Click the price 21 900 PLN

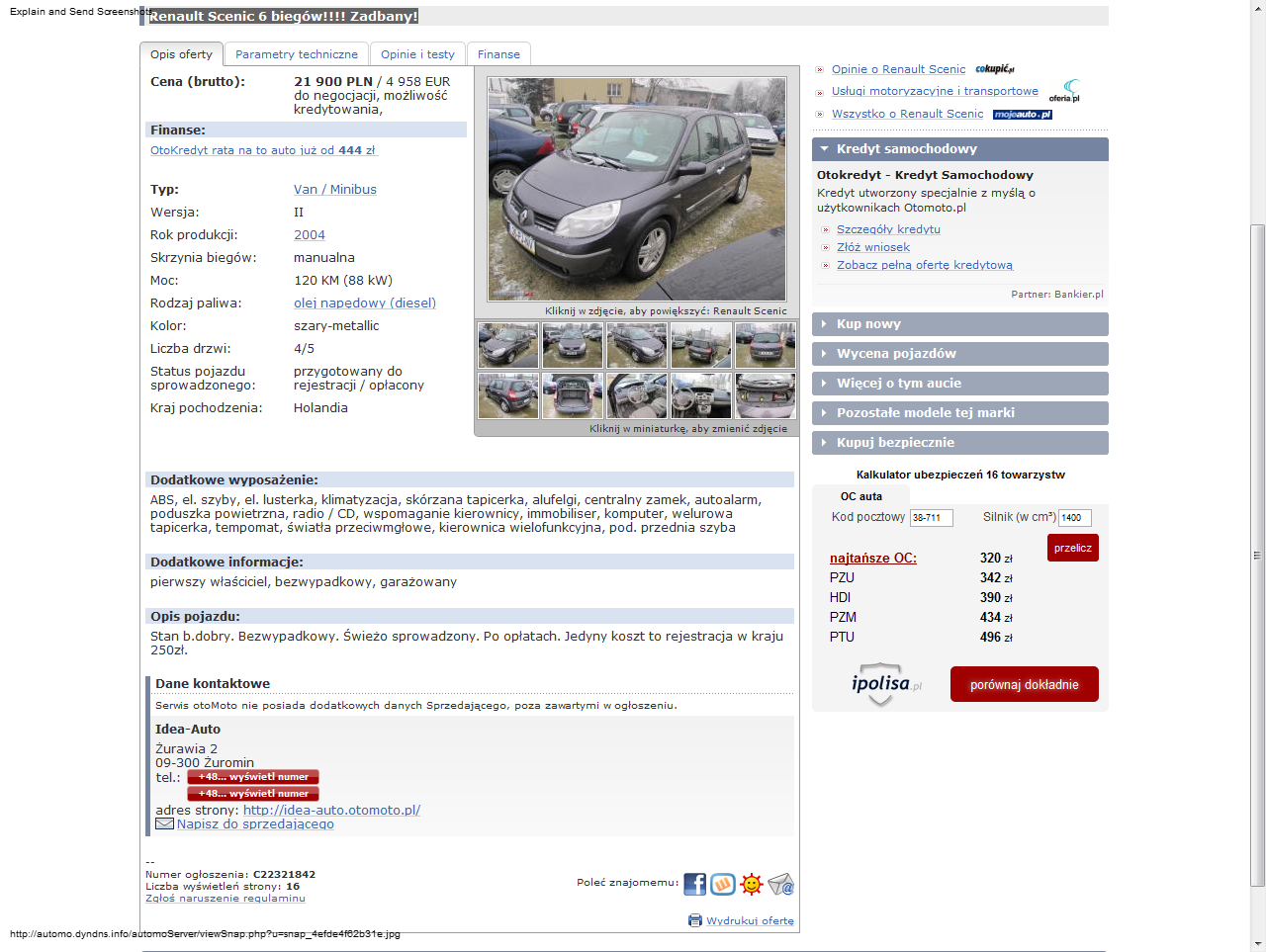[x=333, y=82]
